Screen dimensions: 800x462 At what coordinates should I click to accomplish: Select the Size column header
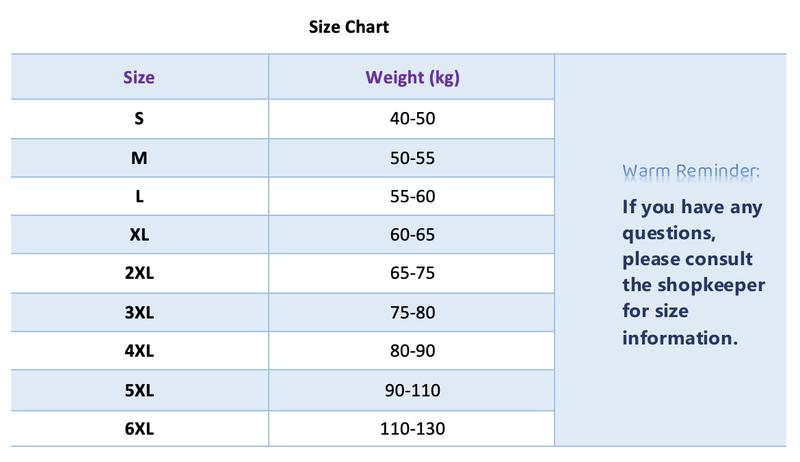139,77
